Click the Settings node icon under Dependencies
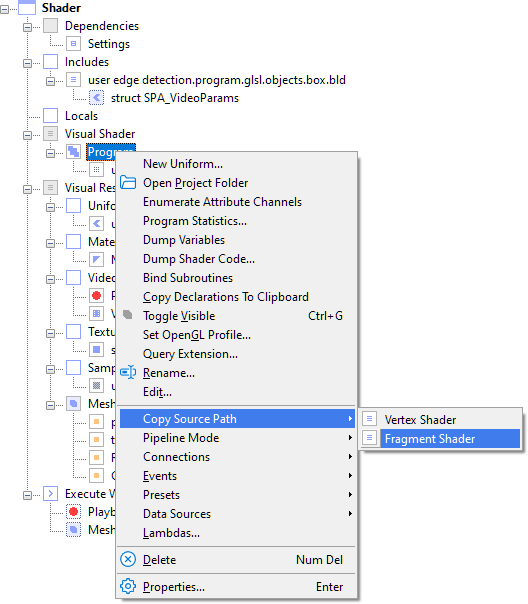This screenshot has width=528, height=604. click(x=73, y=44)
